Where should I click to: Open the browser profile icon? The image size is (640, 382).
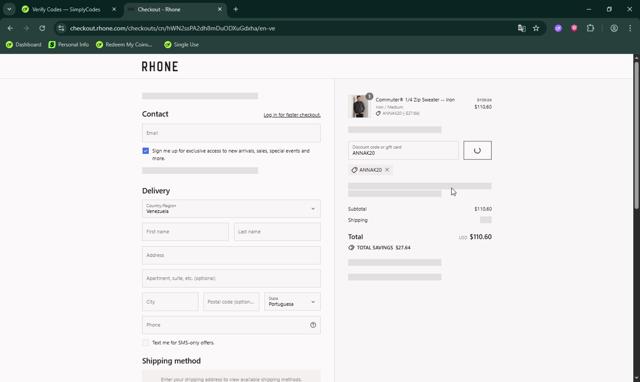pos(614,28)
